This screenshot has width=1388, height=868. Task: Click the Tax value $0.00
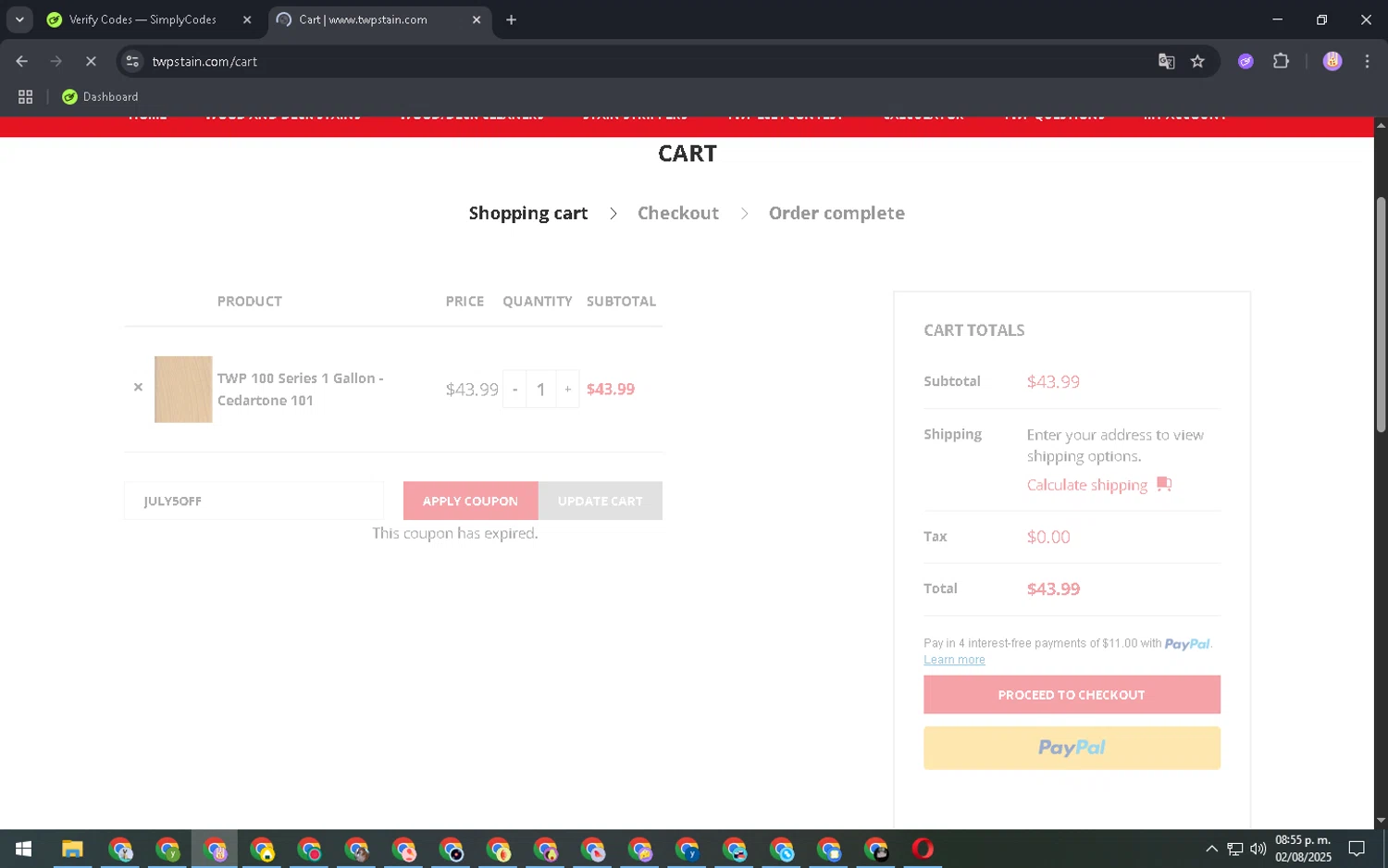tap(1048, 537)
